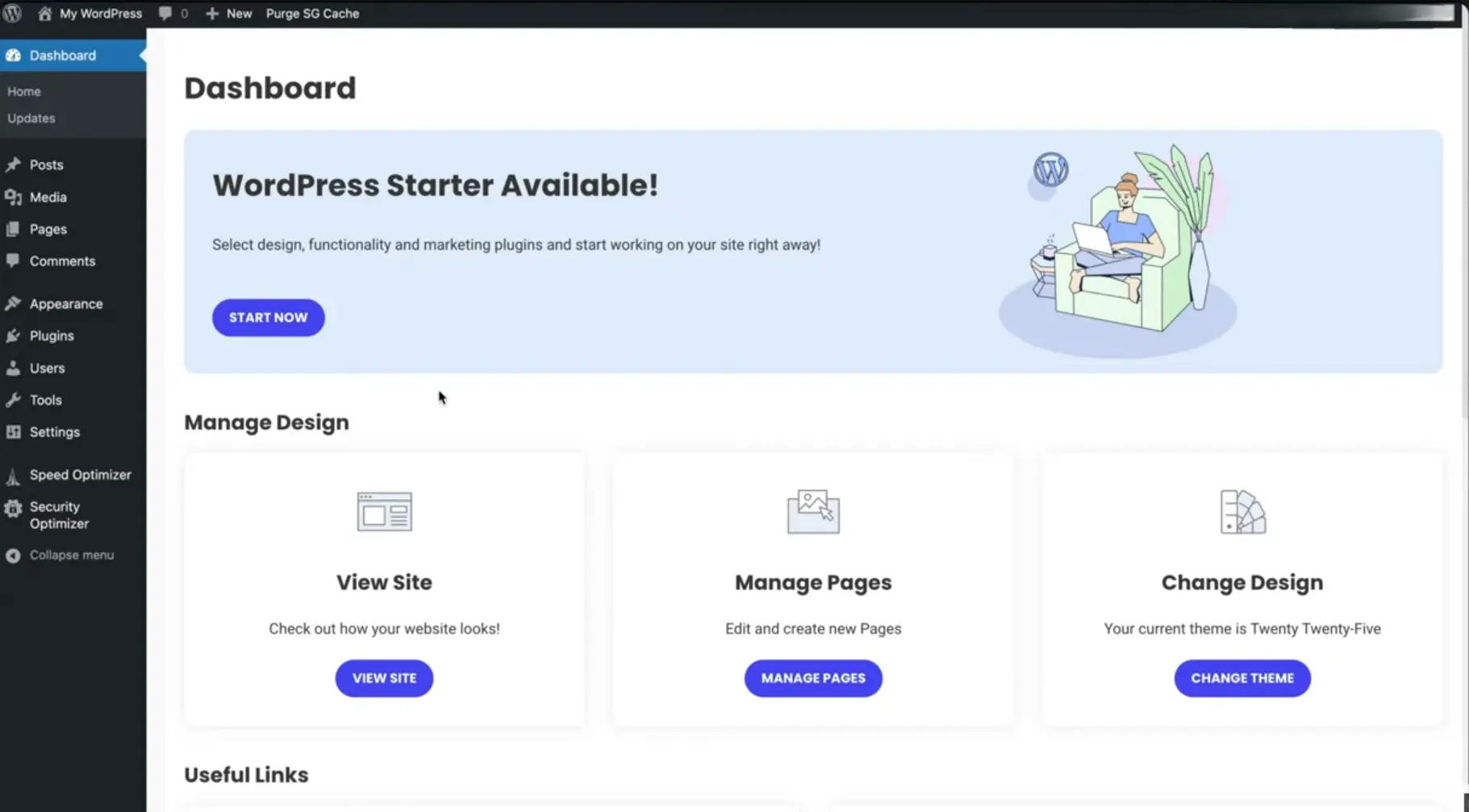Click the Manage Pages picture icon
The image size is (1469, 812).
tap(813, 511)
